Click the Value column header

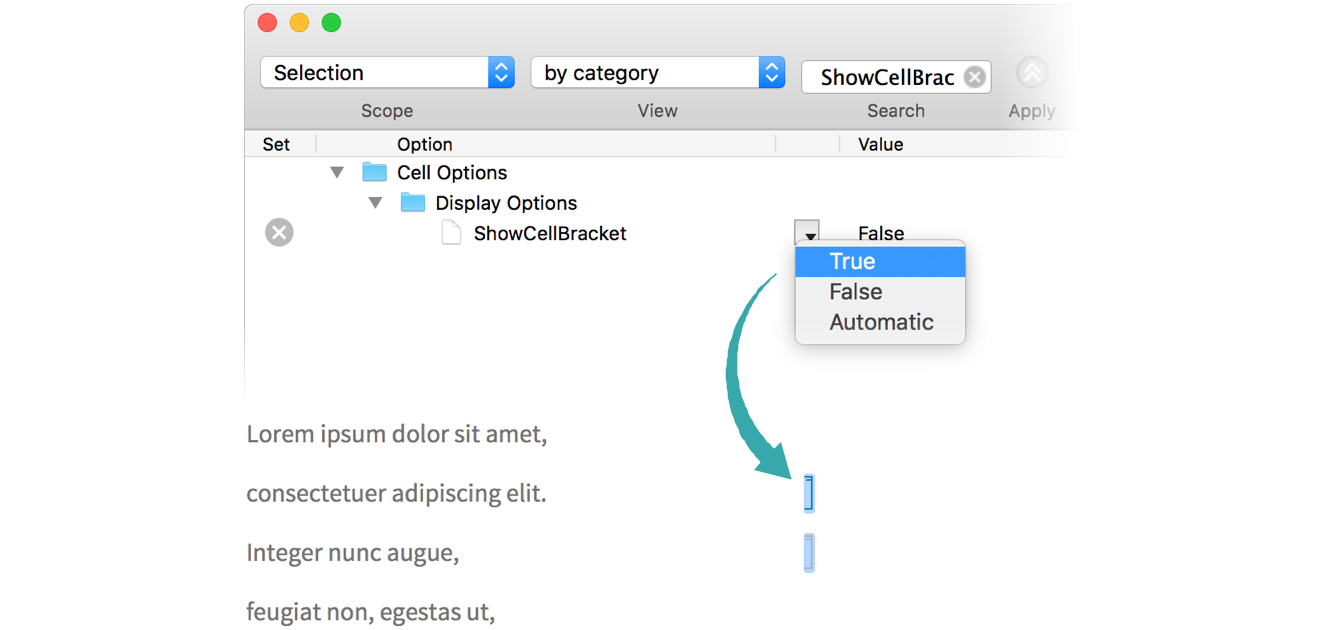tap(880, 144)
